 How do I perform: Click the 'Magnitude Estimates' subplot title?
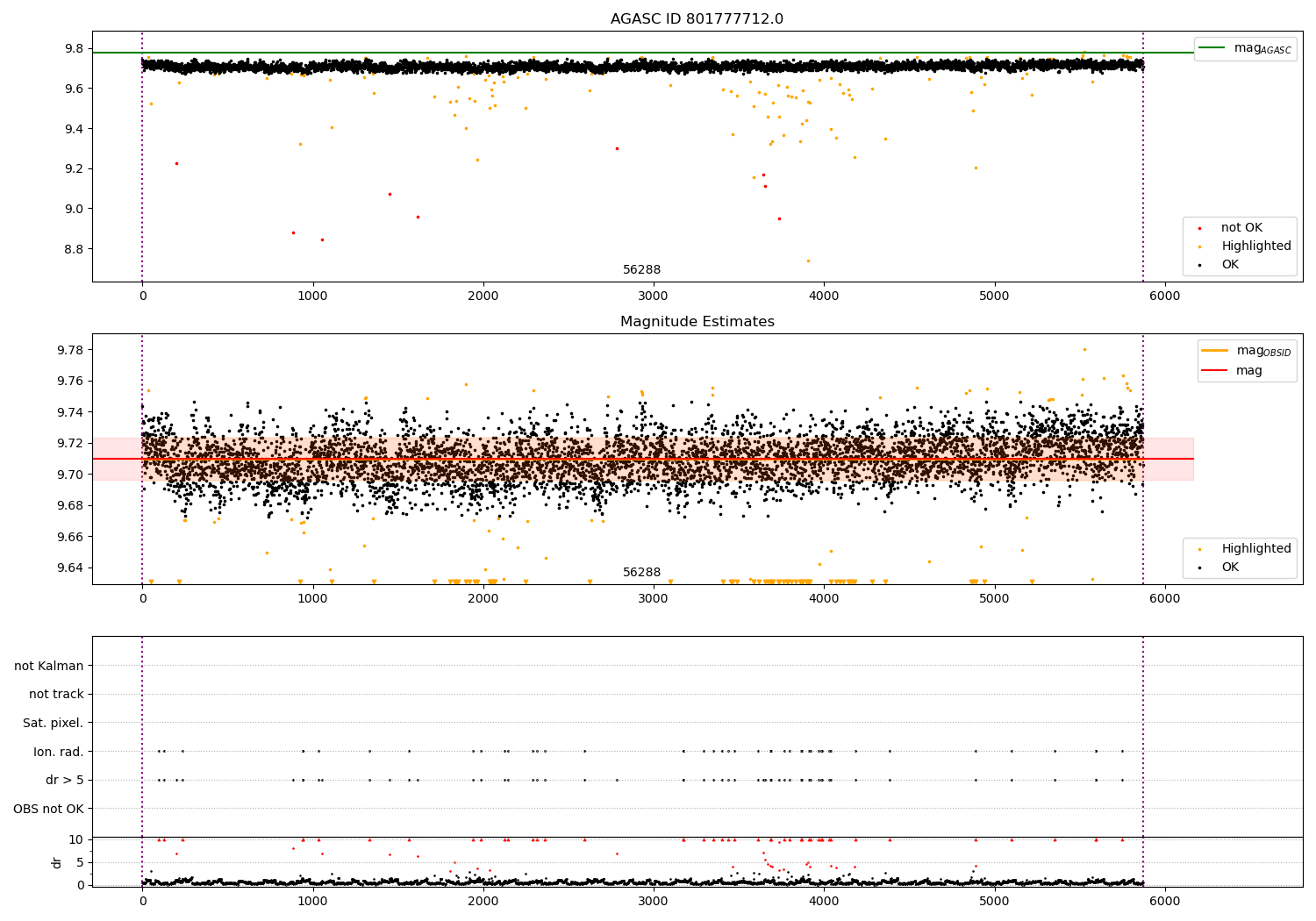point(697,322)
